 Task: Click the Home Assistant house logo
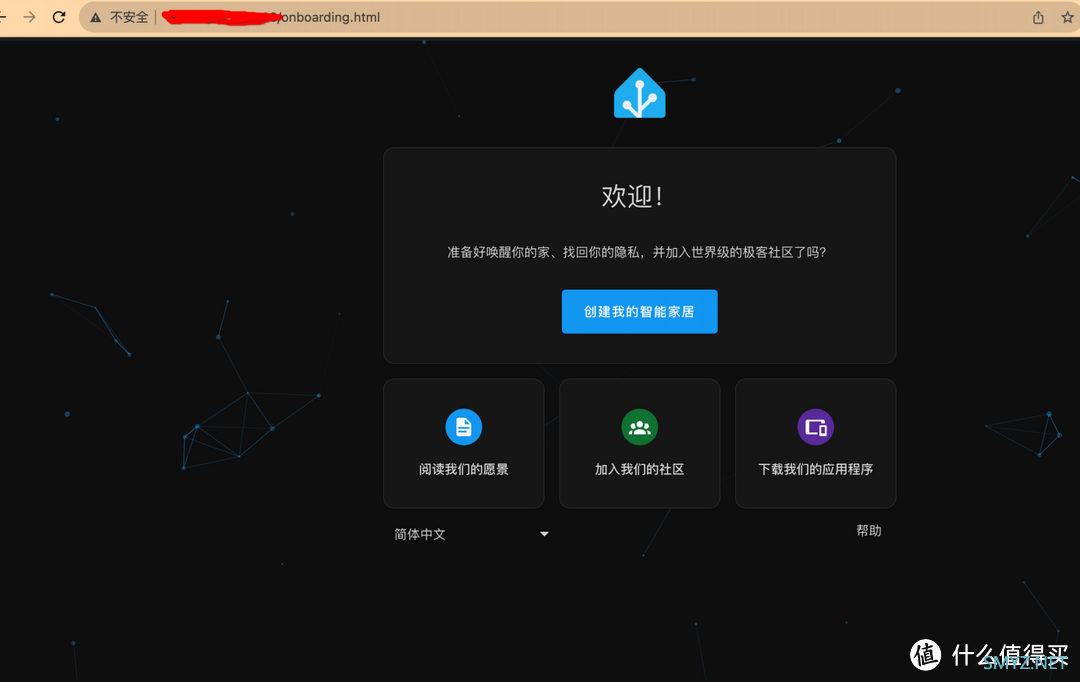coord(639,93)
